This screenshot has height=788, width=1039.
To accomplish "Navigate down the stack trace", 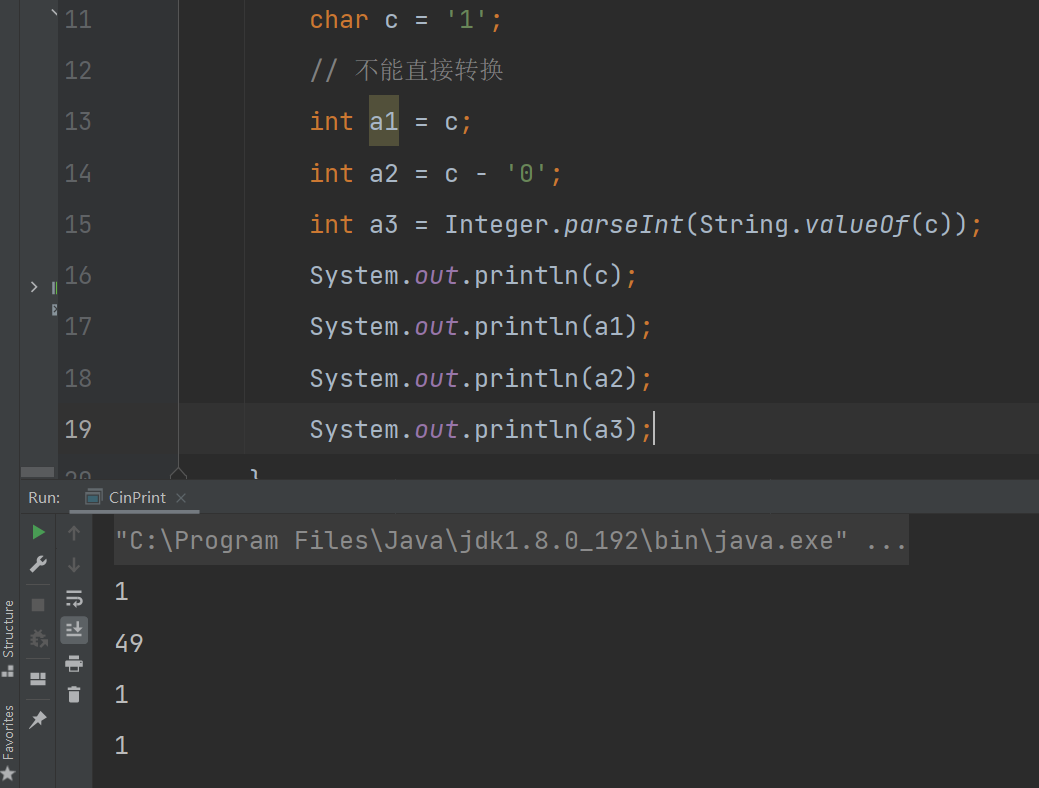I will pyautogui.click(x=73, y=564).
